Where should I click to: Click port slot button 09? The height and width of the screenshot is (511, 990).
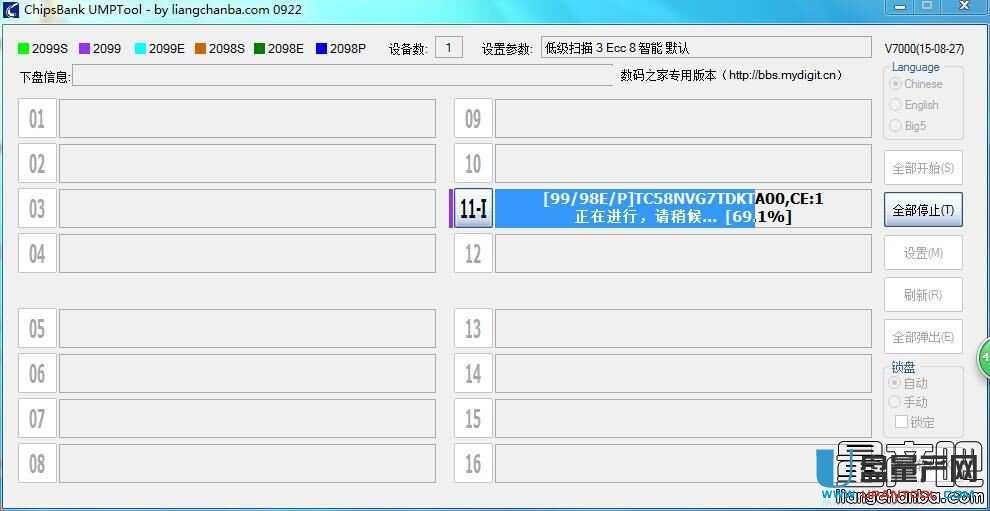pyautogui.click(x=473, y=118)
